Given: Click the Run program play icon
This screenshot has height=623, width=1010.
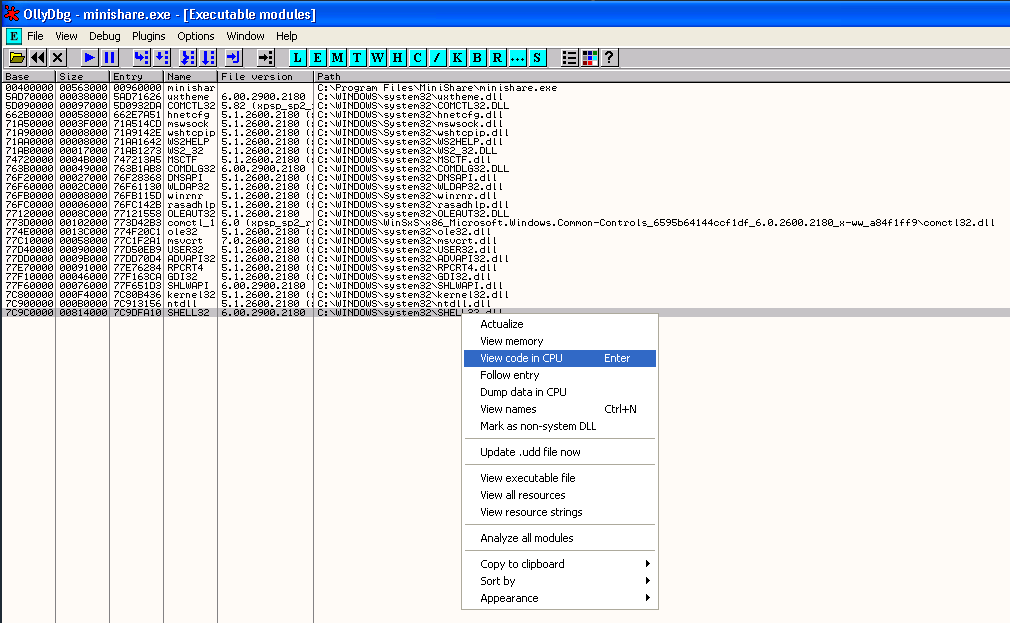Looking at the screenshot, I should pyautogui.click(x=90, y=58).
